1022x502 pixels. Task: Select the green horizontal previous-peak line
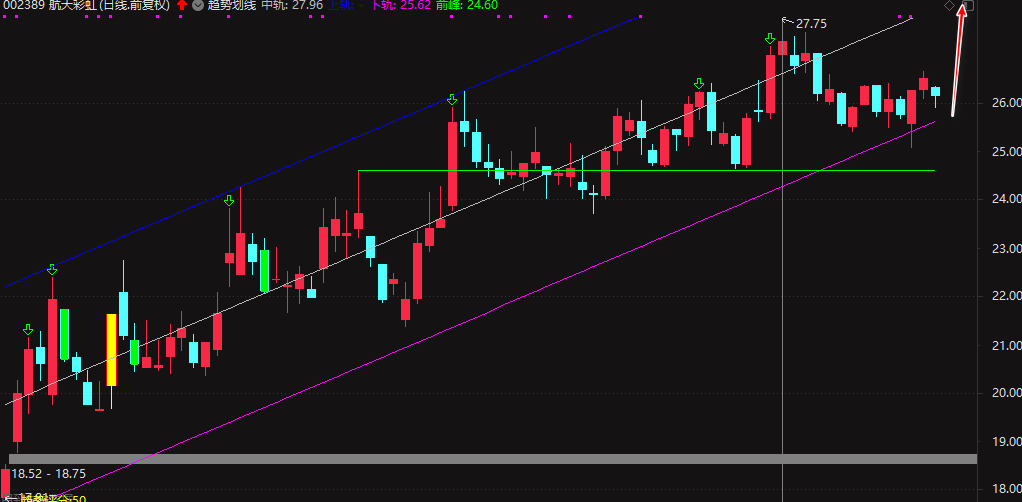(x=647, y=170)
